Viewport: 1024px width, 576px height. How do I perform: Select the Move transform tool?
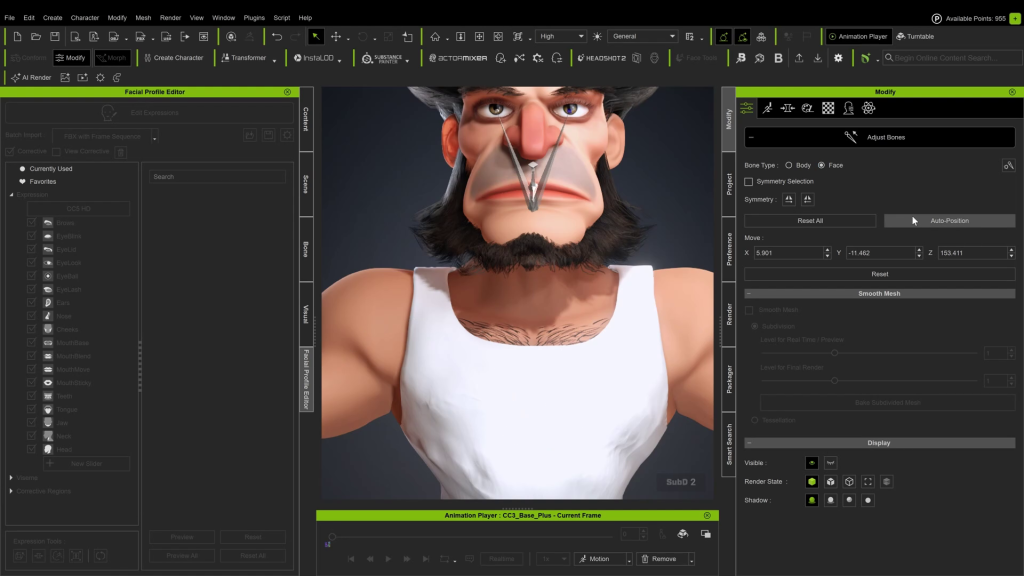coord(336,36)
